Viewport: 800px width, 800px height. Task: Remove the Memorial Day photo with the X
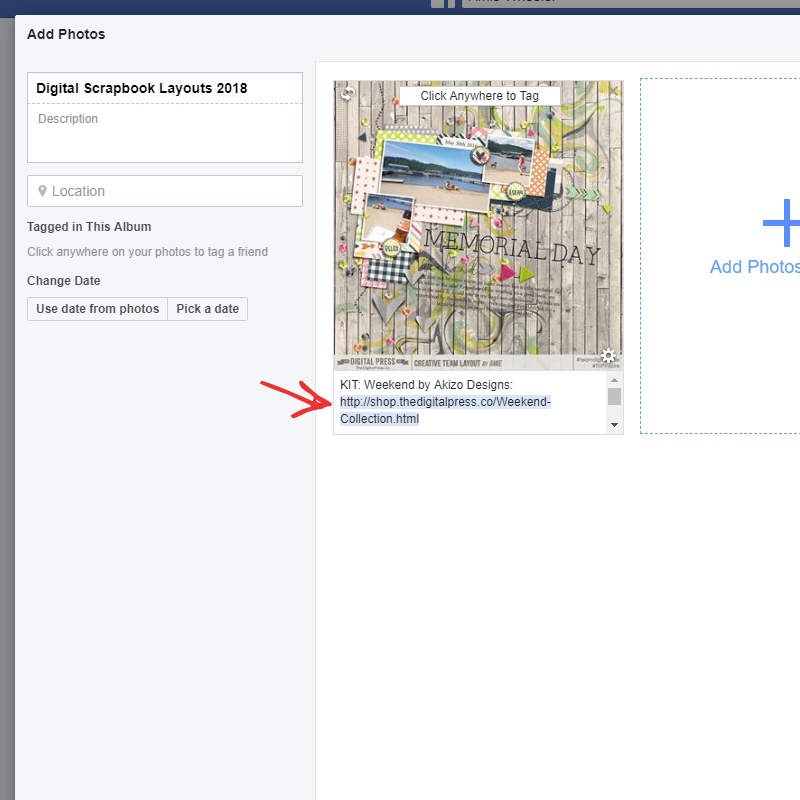tap(613, 91)
